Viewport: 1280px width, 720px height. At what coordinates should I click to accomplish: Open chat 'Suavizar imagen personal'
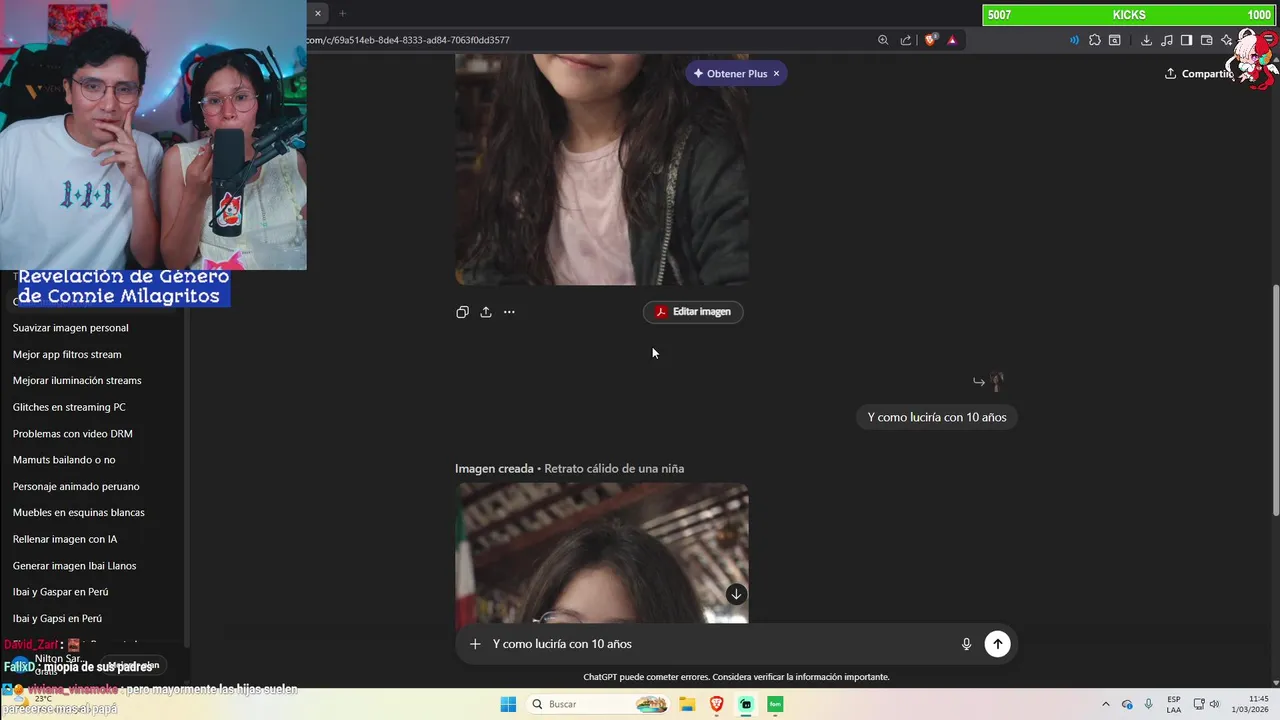[71, 328]
